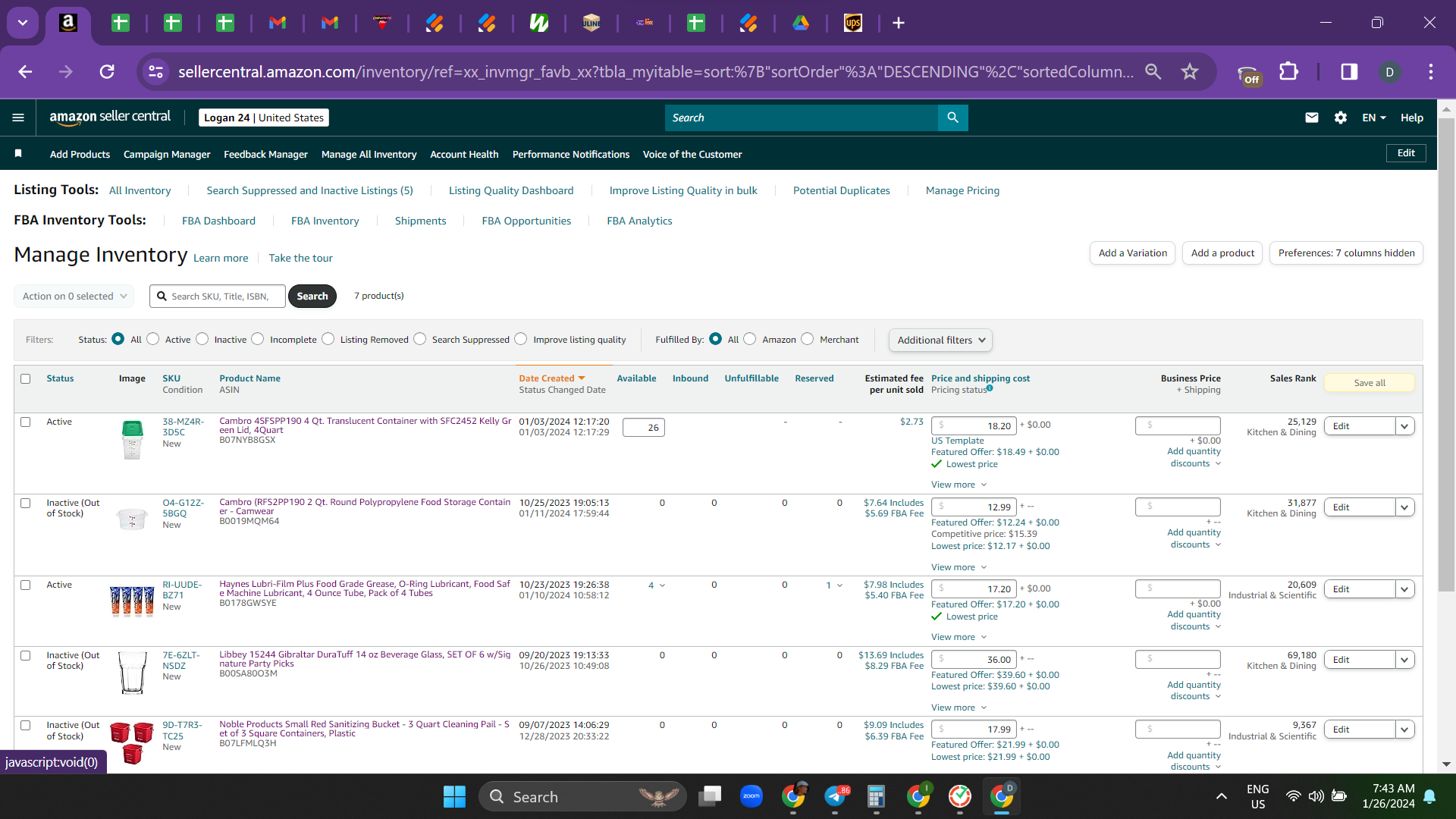Click the zoom magnifier icon in address bar
This screenshot has width=1456, height=819.
point(1153,71)
